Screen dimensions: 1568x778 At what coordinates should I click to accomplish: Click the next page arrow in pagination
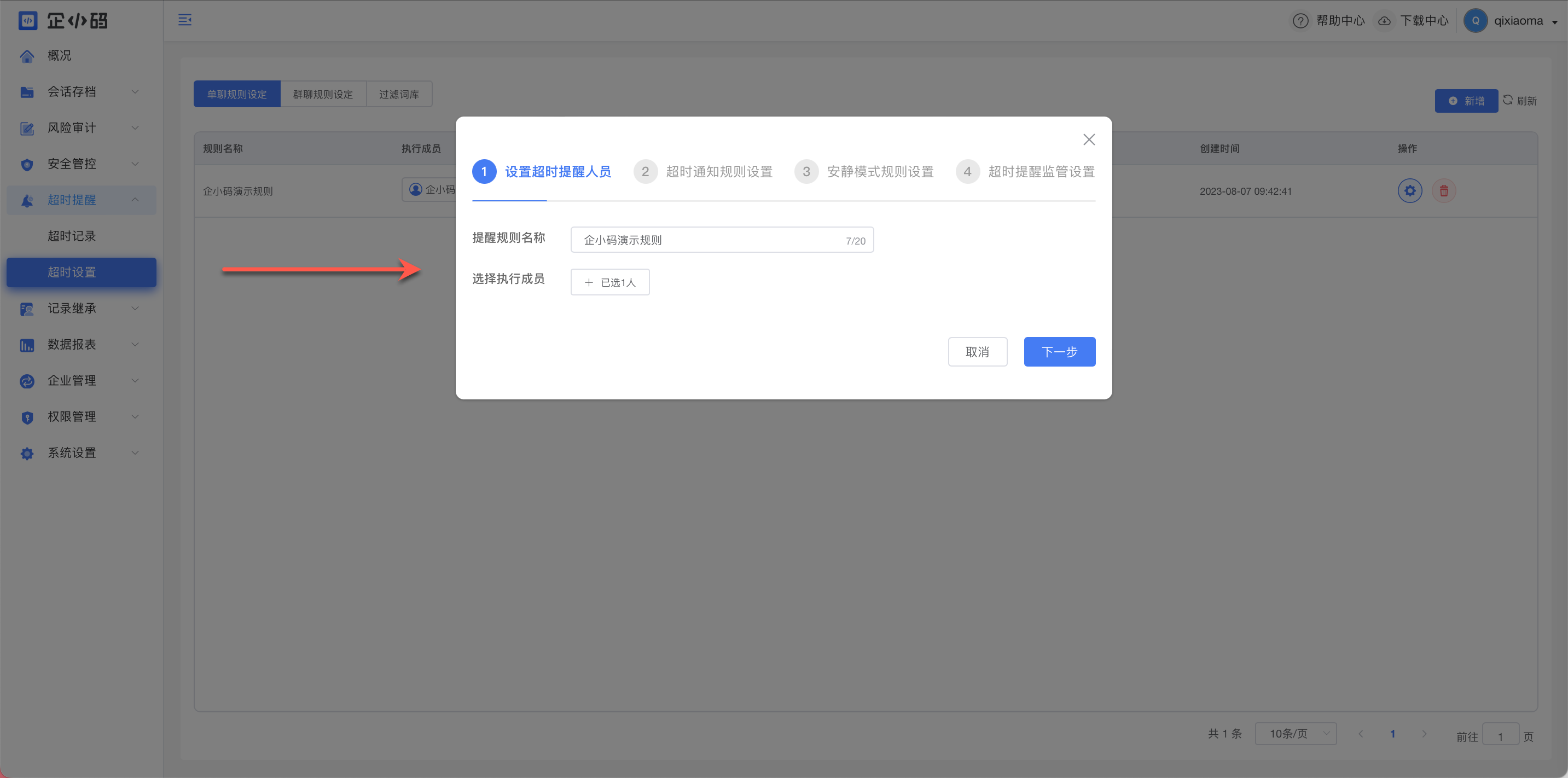[1424, 734]
